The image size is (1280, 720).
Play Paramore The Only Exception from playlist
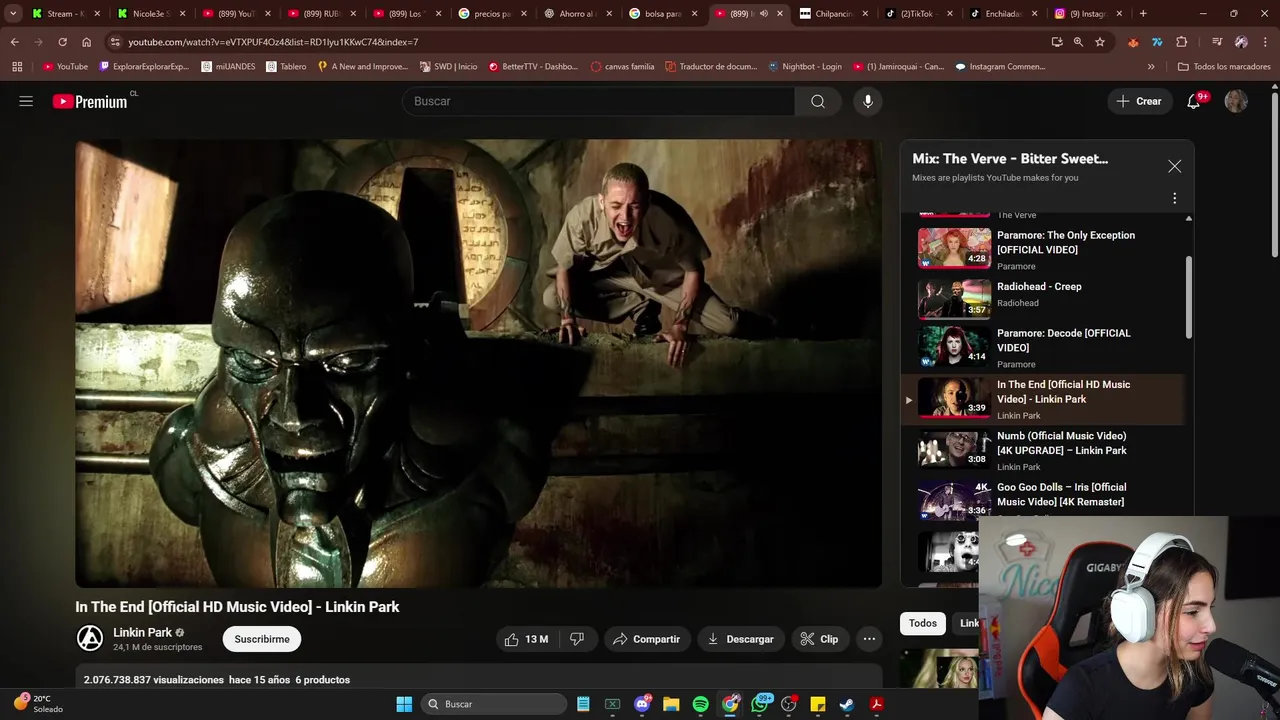tap(1043, 248)
